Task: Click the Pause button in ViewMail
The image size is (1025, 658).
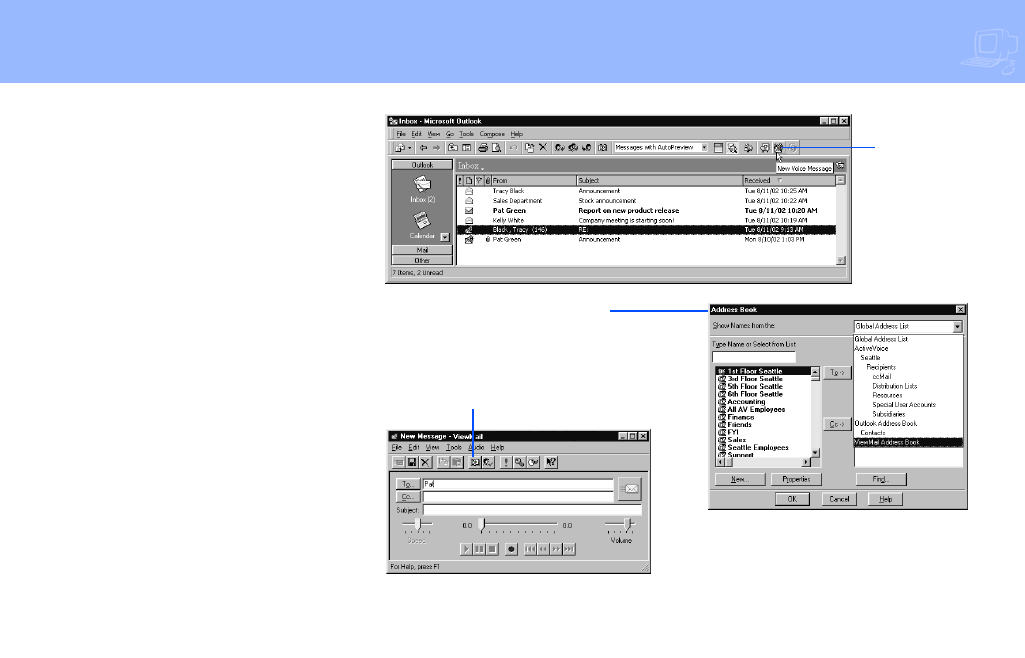Action: (x=479, y=550)
